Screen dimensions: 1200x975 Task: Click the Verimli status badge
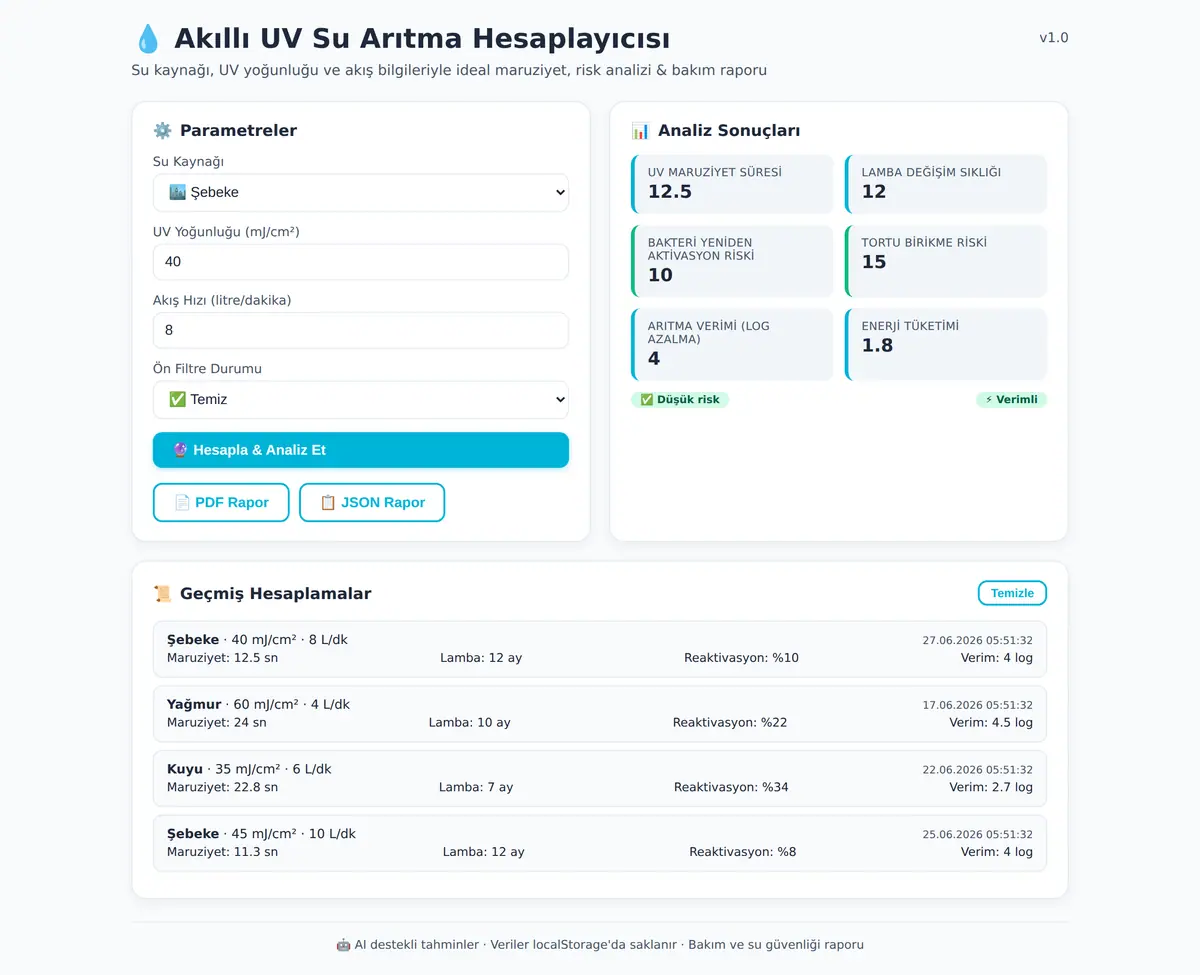1011,399
